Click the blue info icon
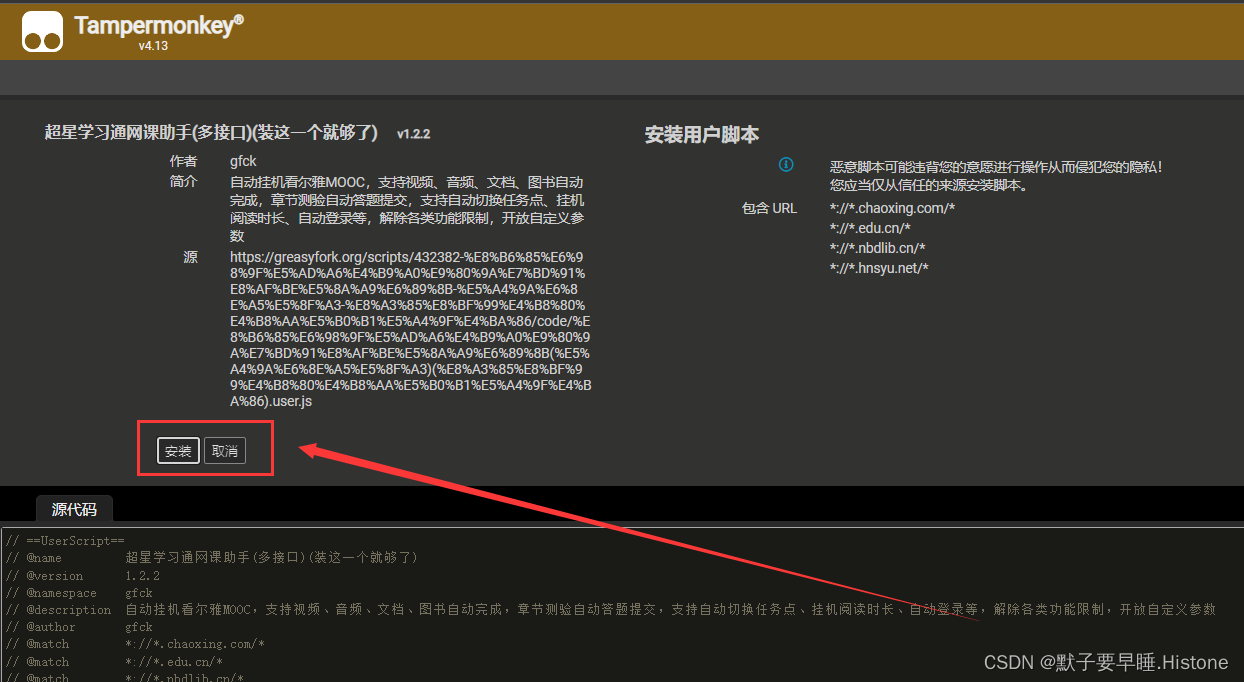Image resolution: width=1244 pixels, height=682 pixels. coord(786,164)
